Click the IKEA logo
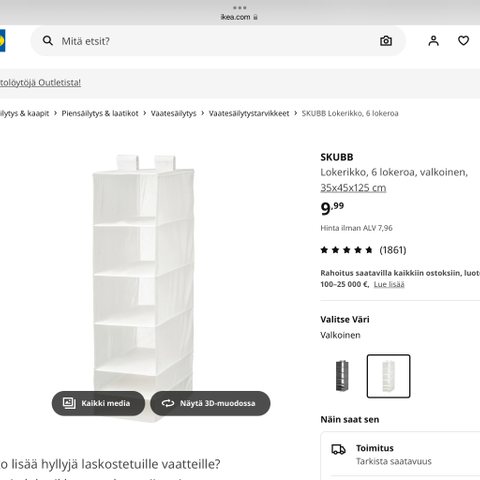480x480 pixels. coord(2,41)
